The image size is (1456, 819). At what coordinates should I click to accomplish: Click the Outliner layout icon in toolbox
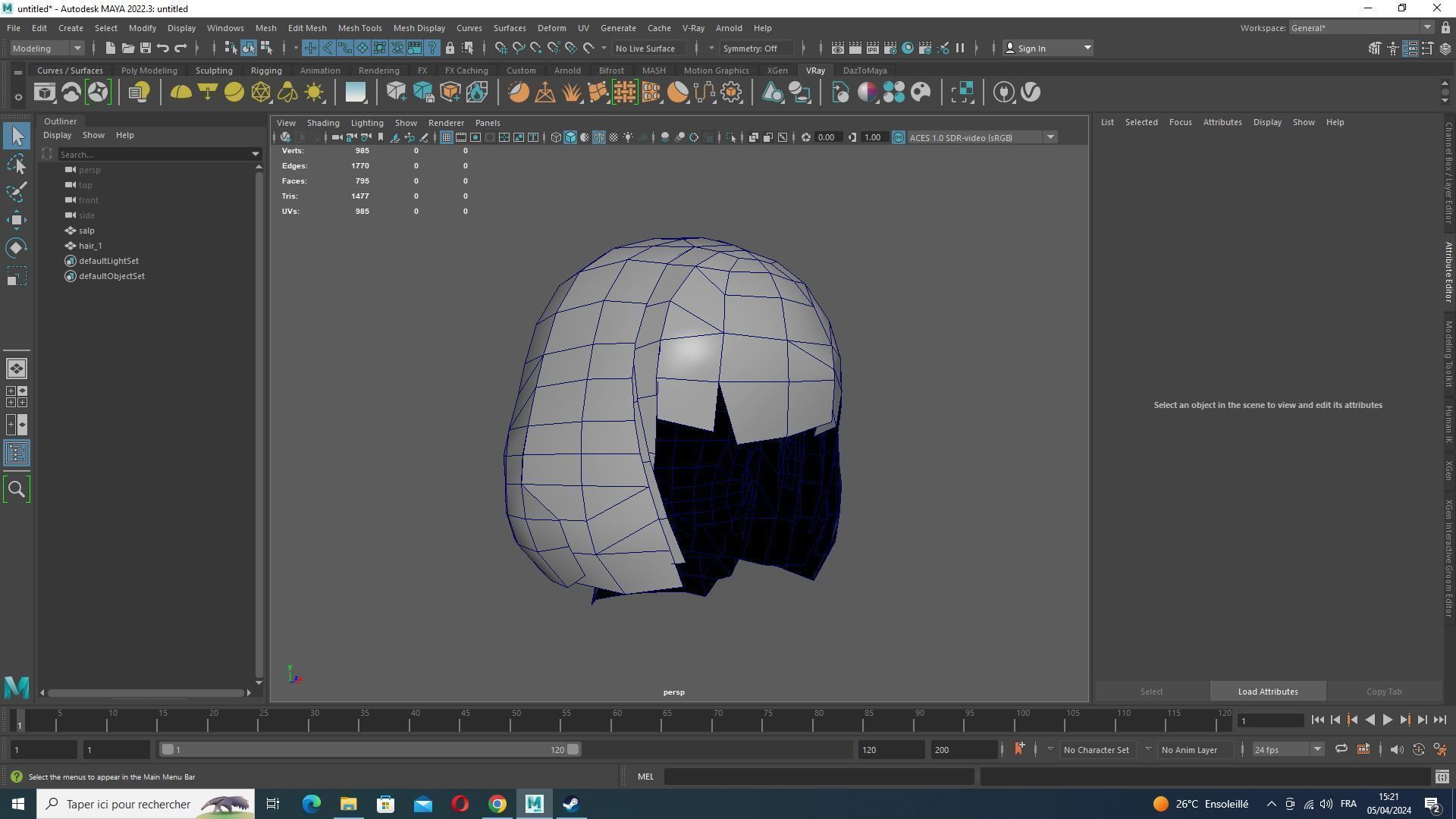pyautogui.click(x=17, y=453)
